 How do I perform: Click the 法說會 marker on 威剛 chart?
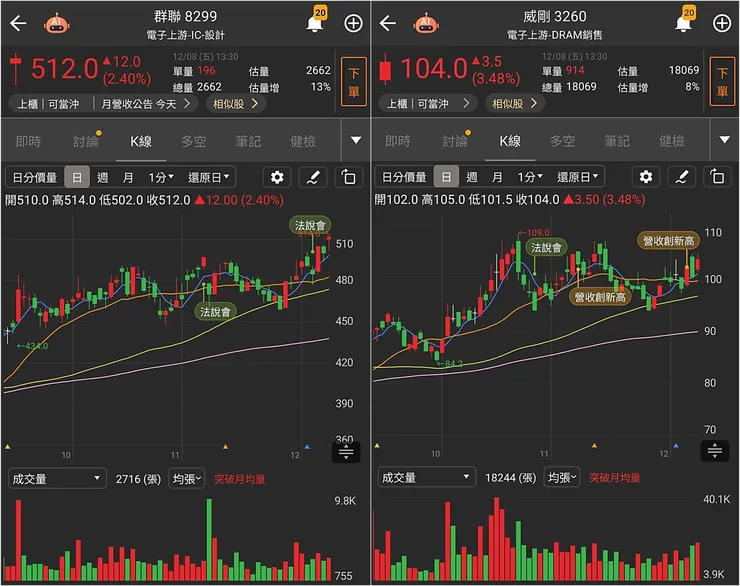[x=547, y=247]
